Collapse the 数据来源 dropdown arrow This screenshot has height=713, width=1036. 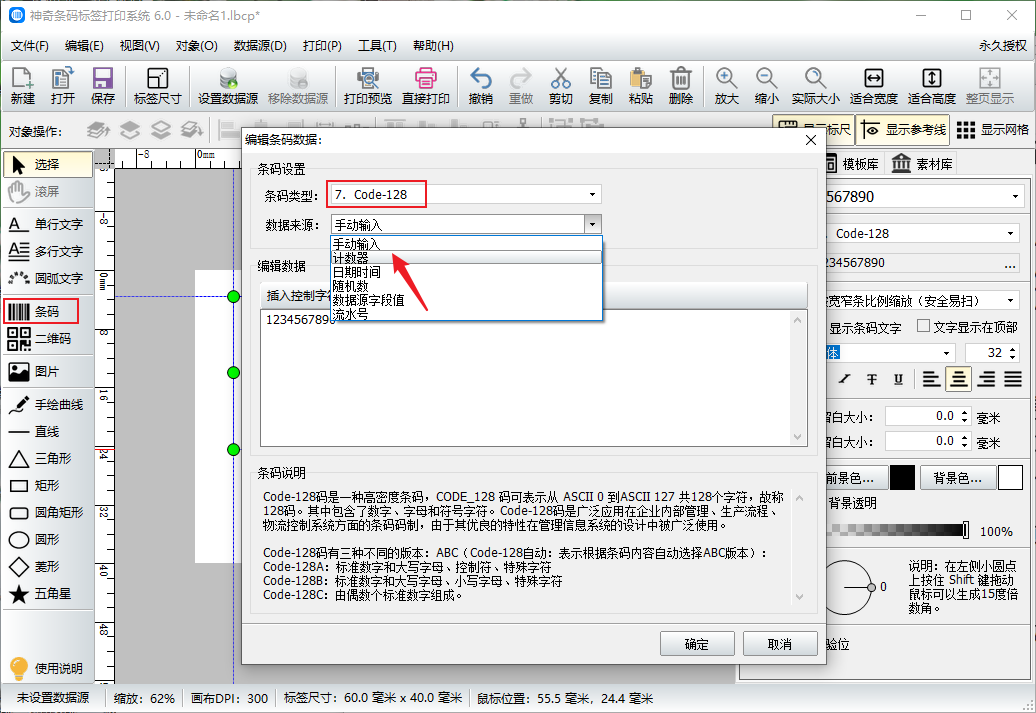click(x=593, y=225)
